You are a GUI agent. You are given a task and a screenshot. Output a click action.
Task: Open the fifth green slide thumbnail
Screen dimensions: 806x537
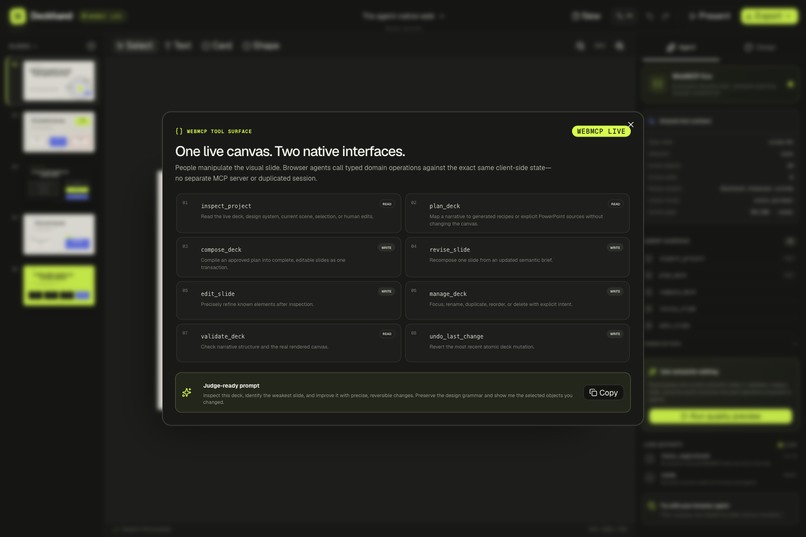tap(59, 286)
